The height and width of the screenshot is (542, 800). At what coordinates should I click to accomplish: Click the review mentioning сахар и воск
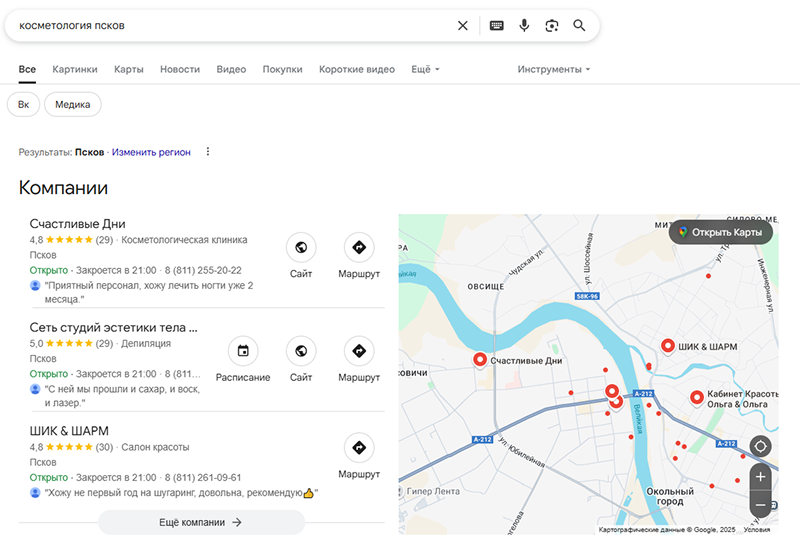pos(122,396)
